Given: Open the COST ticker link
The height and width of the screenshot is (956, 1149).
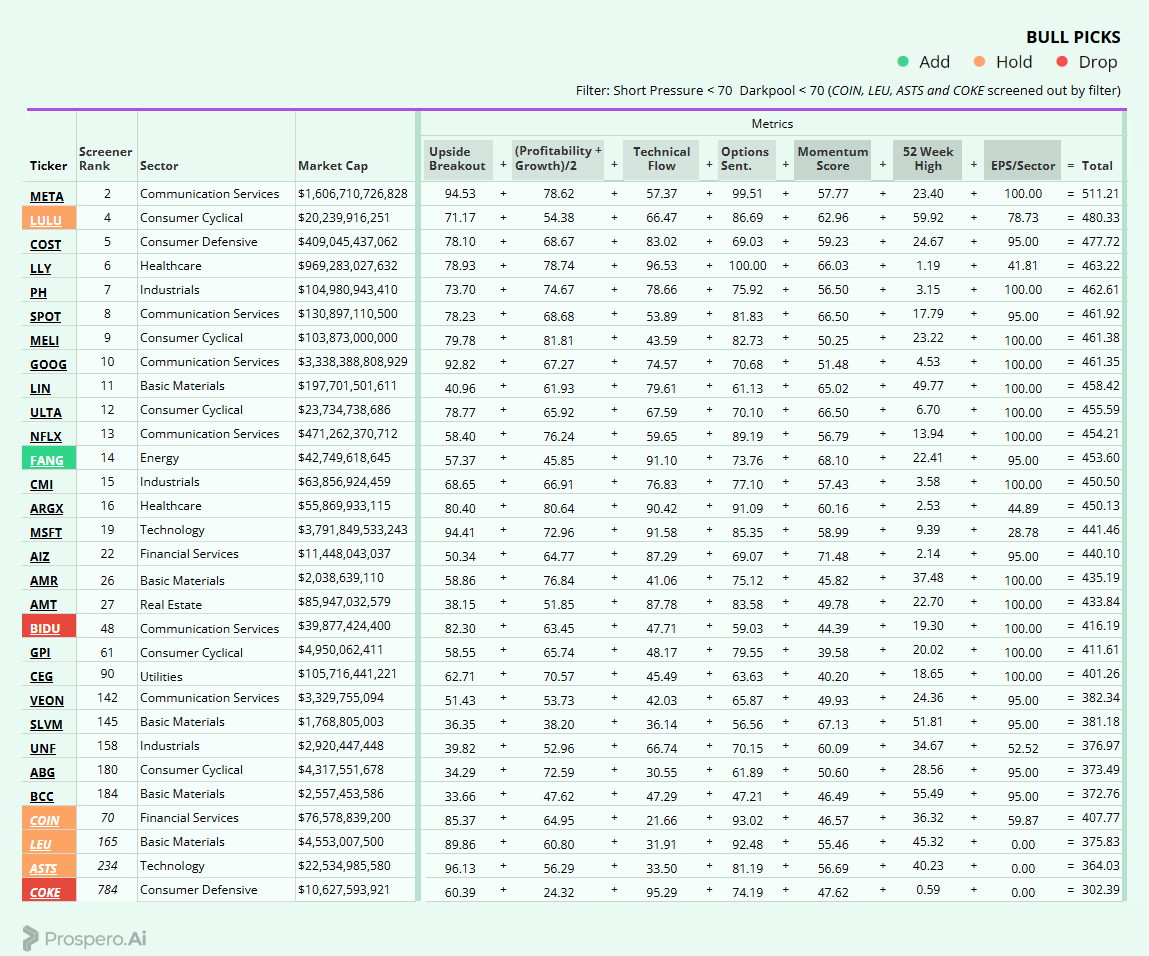Looking at the screenshot, I should tap(45, 245).
